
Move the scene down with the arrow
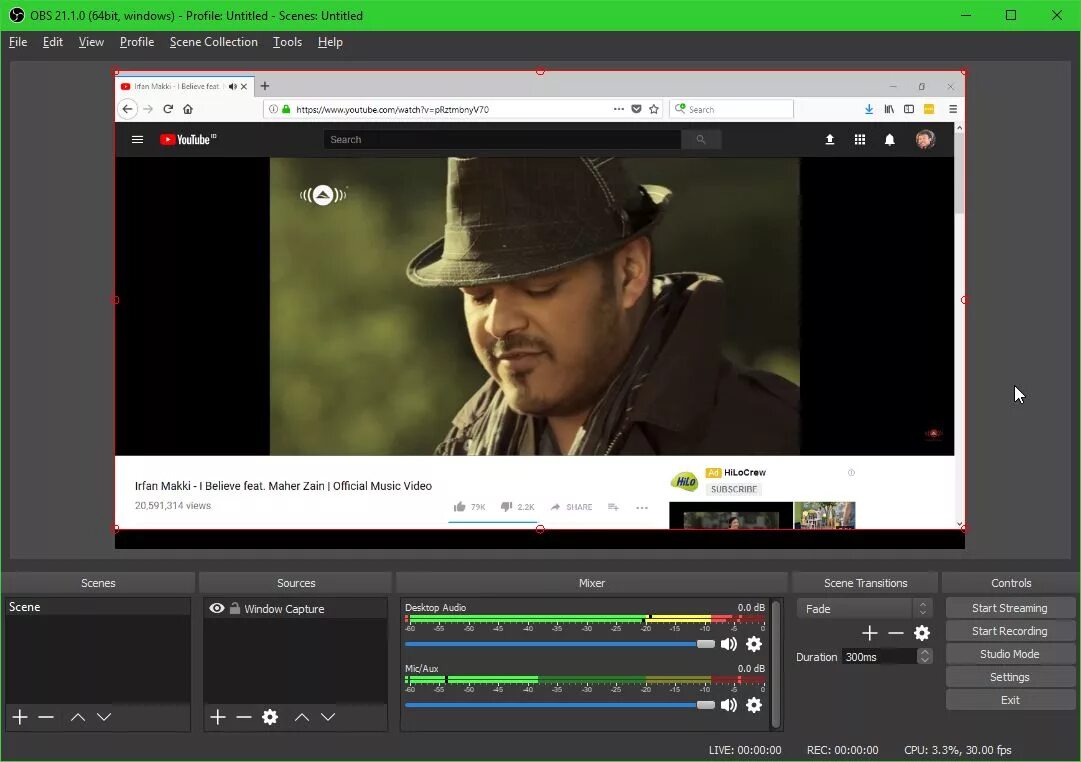(x=104, y=717)
